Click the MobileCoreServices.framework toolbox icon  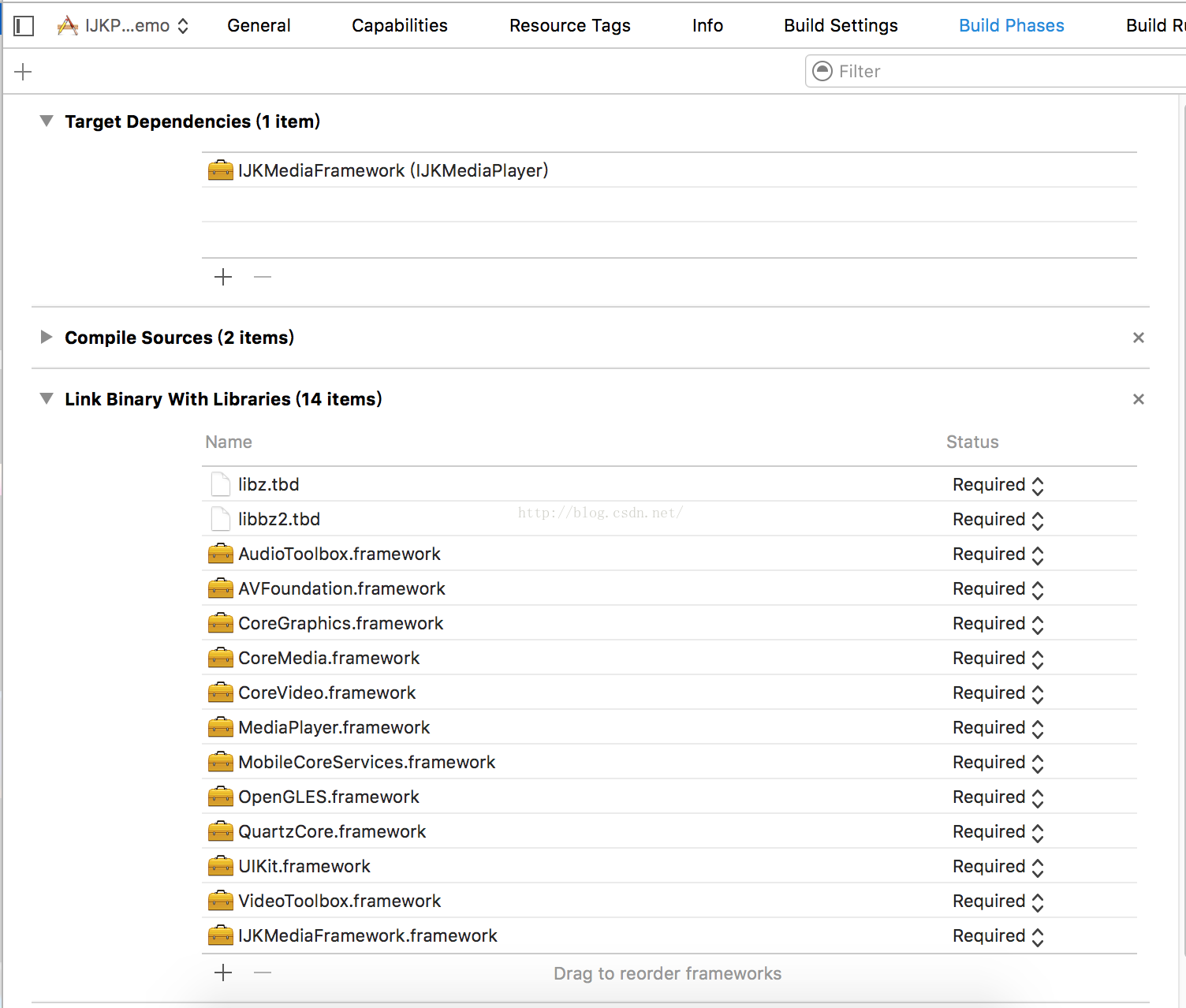coord(221,762)
